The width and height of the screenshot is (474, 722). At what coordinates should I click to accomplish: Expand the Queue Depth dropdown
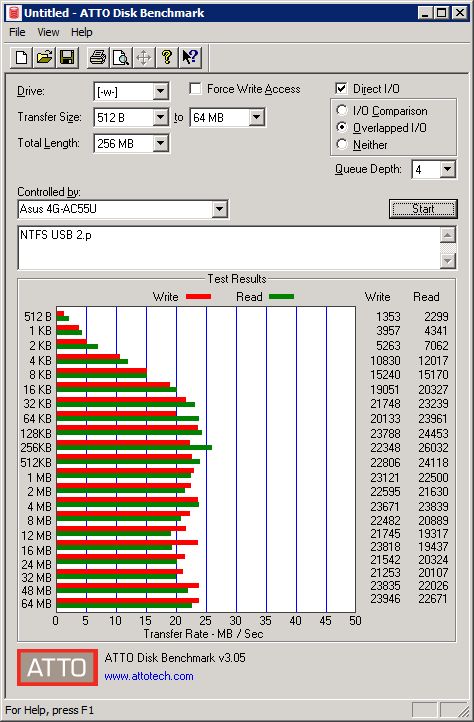click(x=447, y=169)
